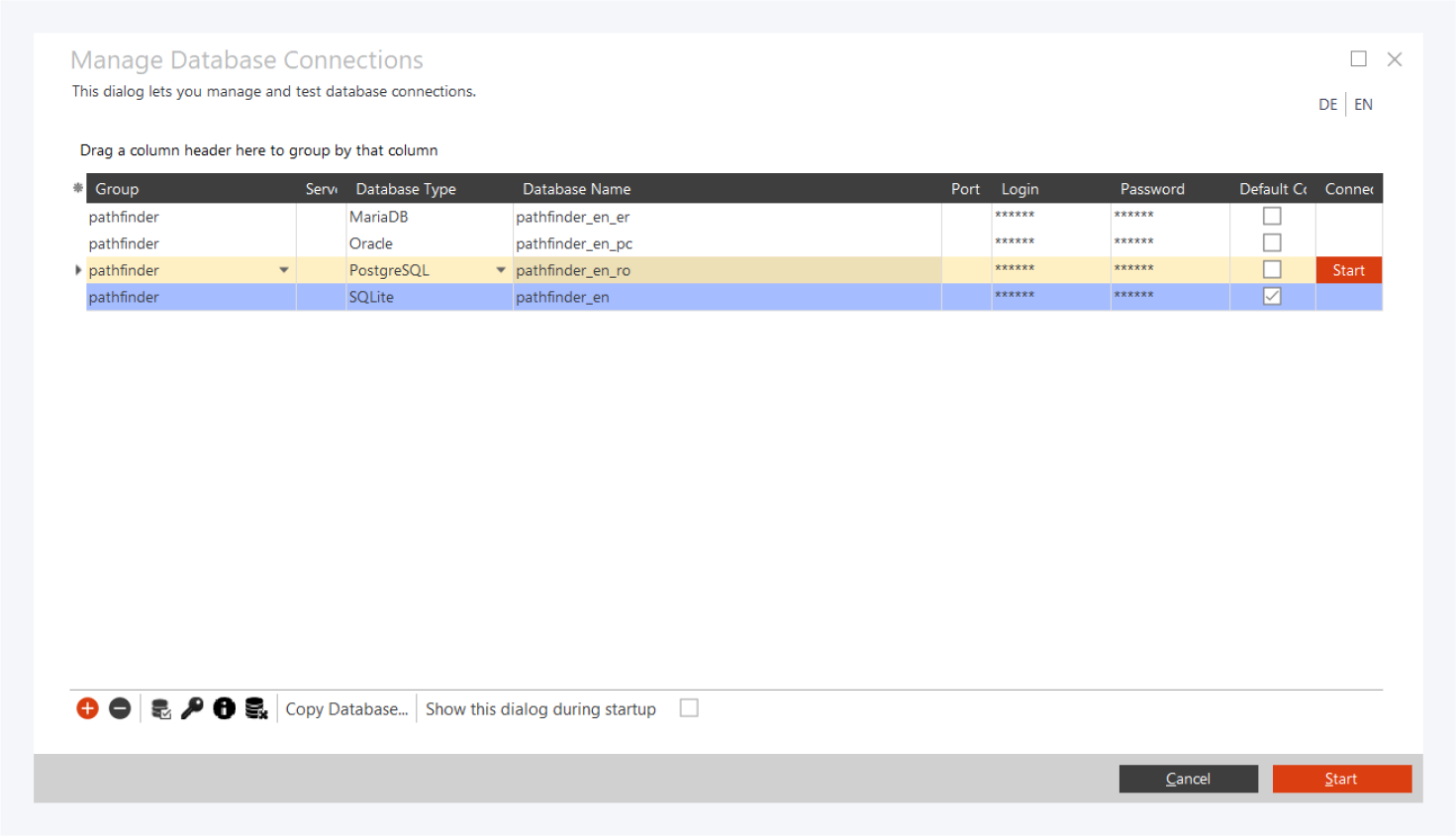Check Default Connection on the MariaDB row
Screen dimensions: 1456x836
click(1271, 216)
